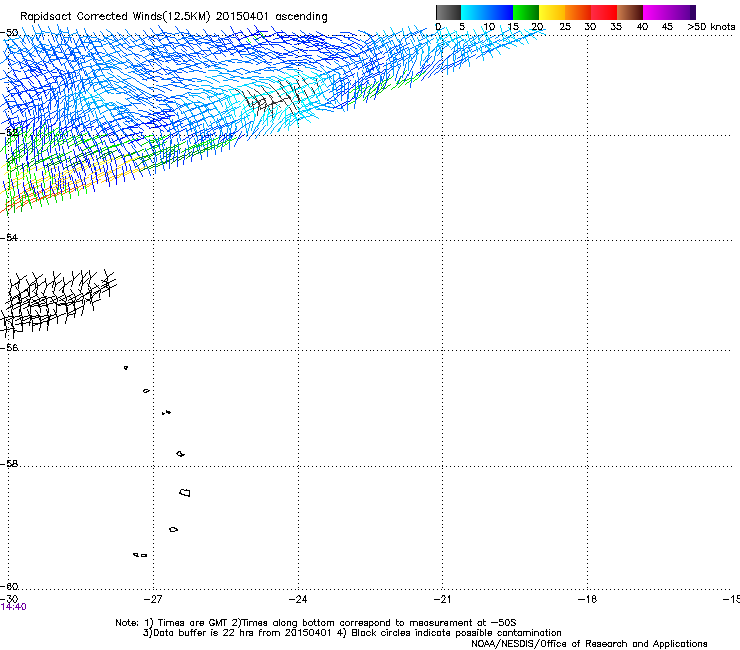Viewport: 740px width, 650px height.
Task: Click the '>50 knots' legend label
Action: (x=711, y=27)
